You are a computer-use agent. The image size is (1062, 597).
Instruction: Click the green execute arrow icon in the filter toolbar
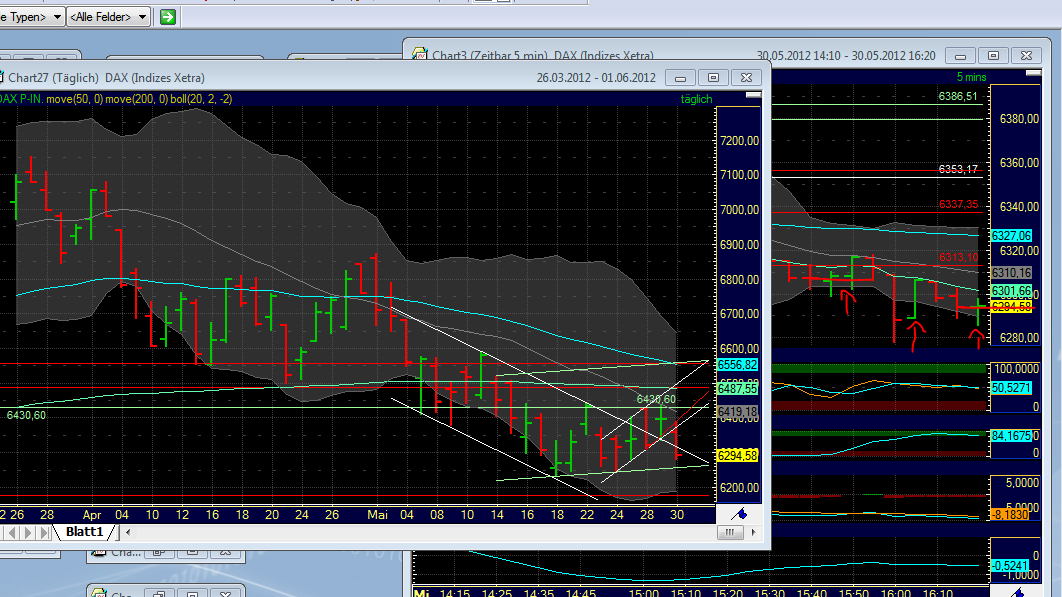(166, 17)
